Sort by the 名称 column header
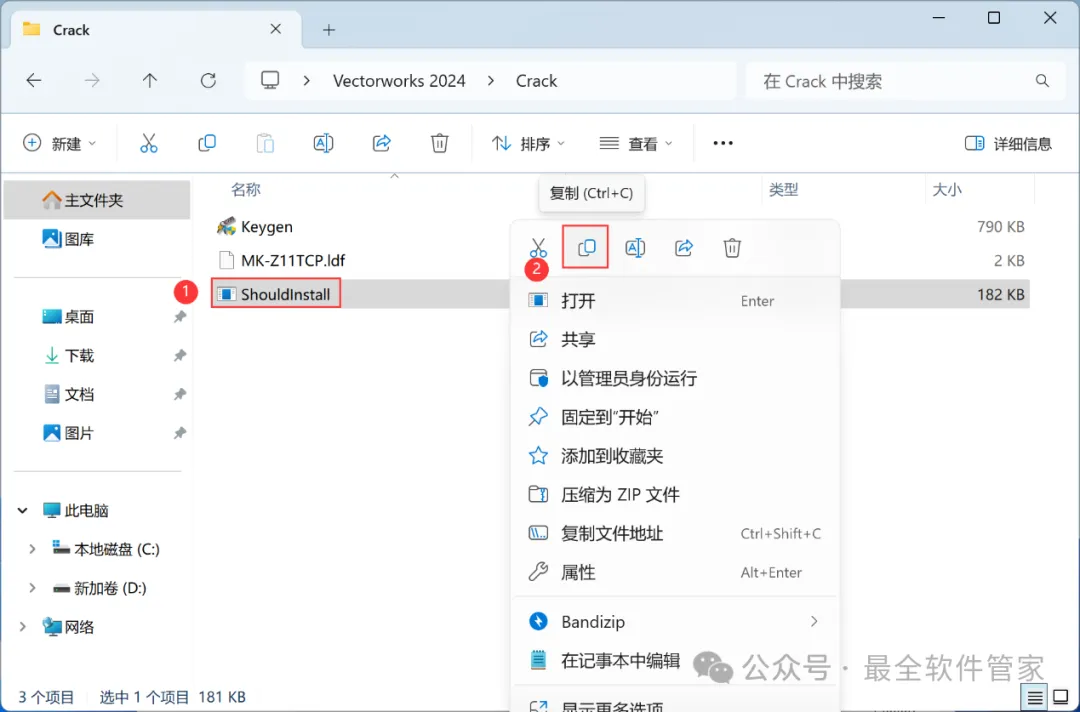Screen dimensions: 1080x712 coord(246,189)
